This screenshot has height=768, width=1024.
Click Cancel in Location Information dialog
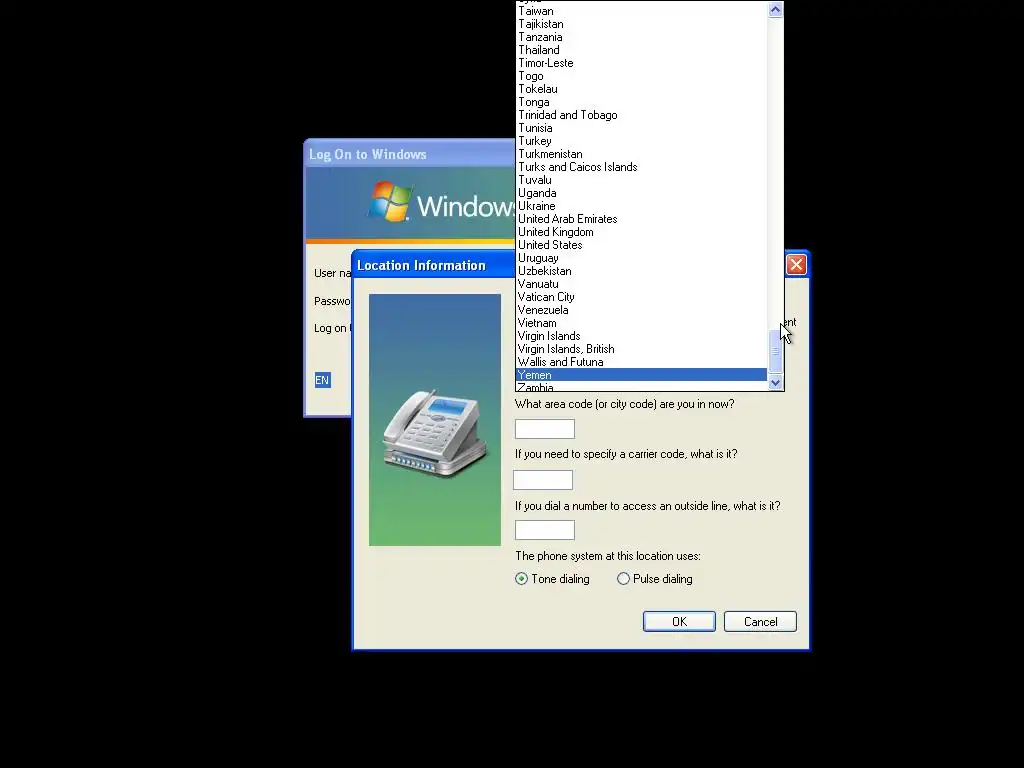[760, 622]
